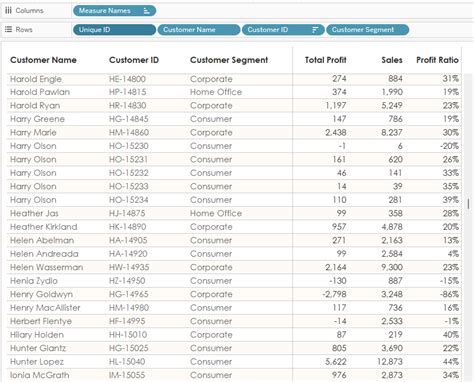Select the name Heather Jas

pyautogui.click(x=34, y=213)
